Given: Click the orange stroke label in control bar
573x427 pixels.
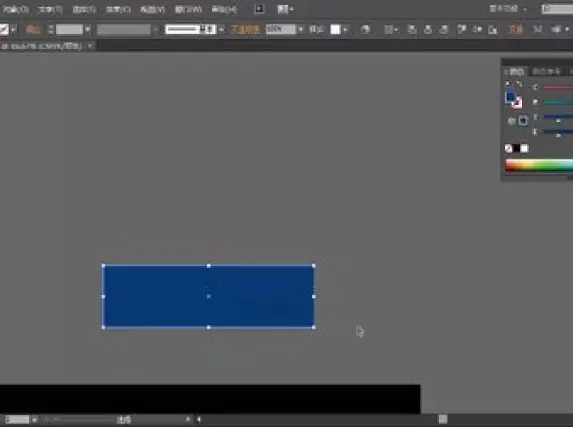Looking at the screenshot, I should [33, 30].
